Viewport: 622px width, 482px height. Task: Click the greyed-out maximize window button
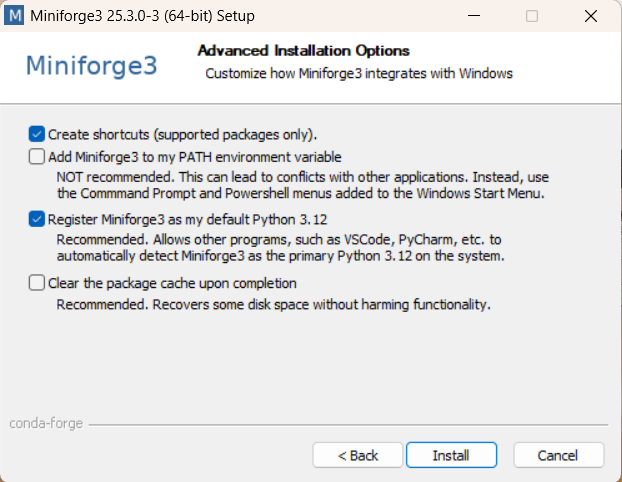532,16
